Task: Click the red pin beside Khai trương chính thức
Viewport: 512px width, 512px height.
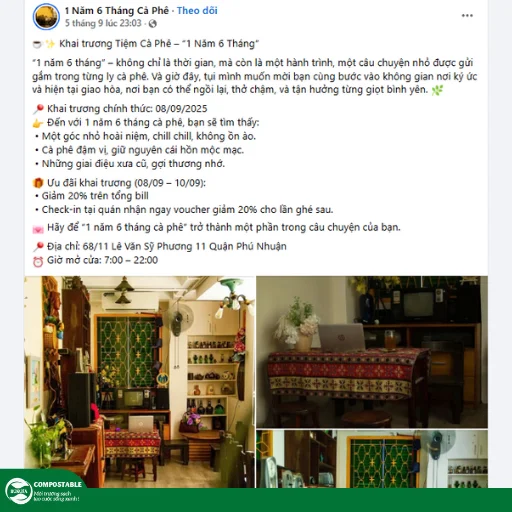Action: [x=38, y=109]
